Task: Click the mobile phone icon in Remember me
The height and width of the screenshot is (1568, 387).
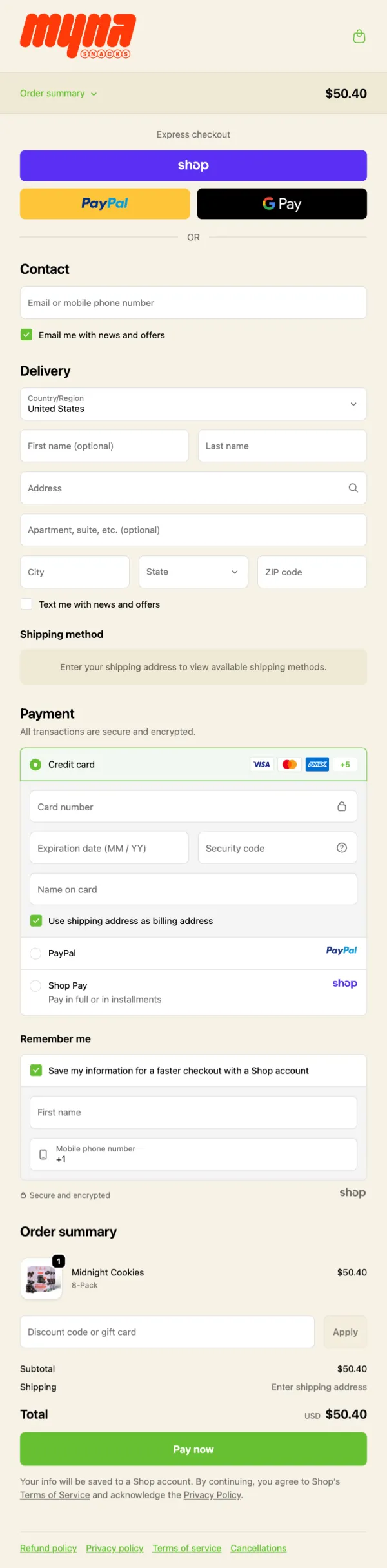Action: point(43,1154)
